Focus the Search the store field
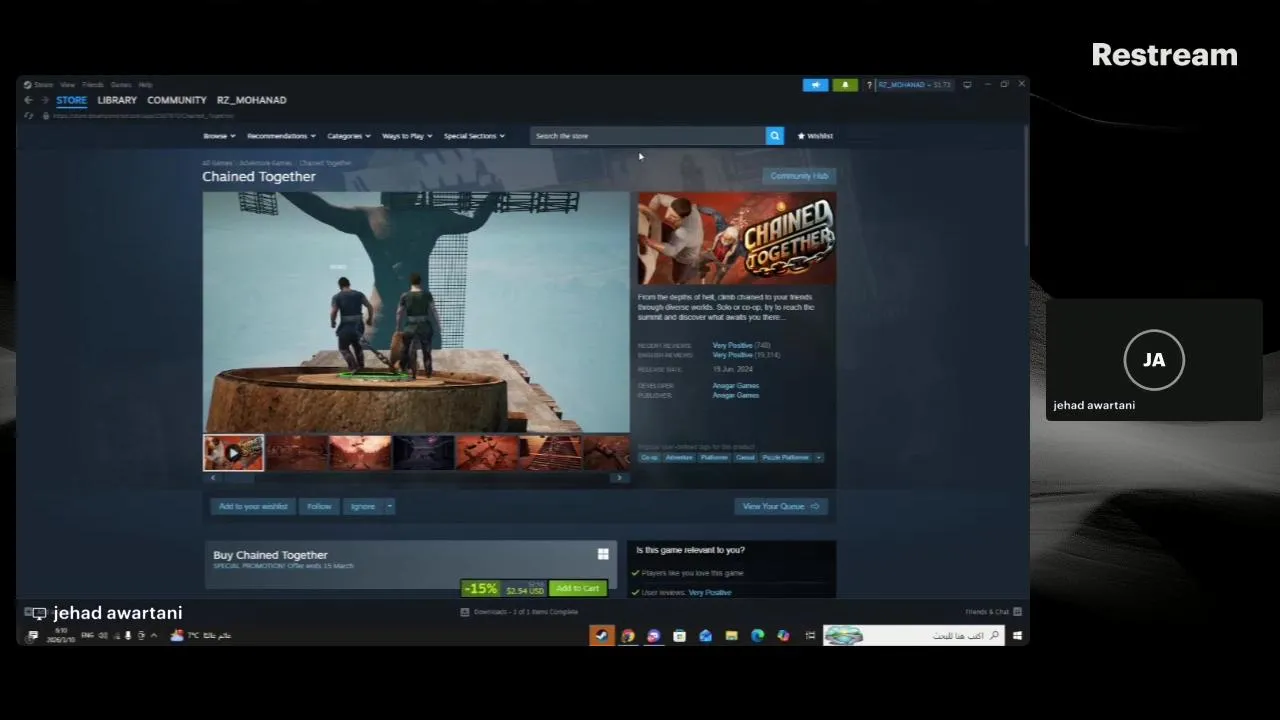The width and height of the screenshot is (1280, 720). pyautogui.click(x=648, y=136)
